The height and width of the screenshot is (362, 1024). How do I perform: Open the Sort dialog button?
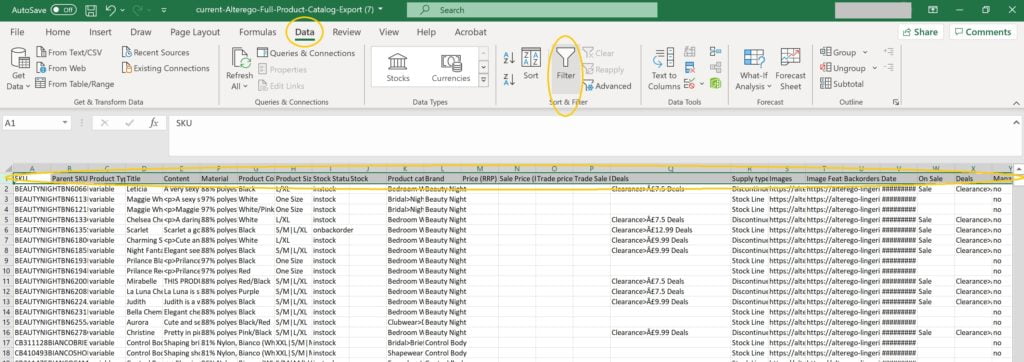[x=531, y=64]
